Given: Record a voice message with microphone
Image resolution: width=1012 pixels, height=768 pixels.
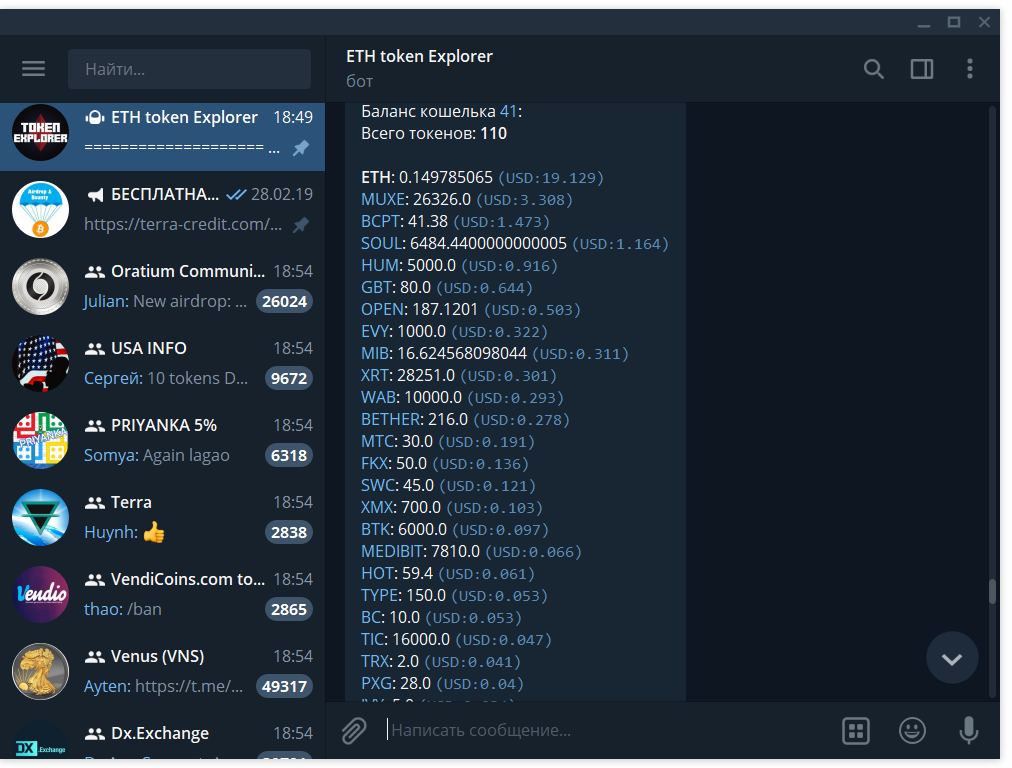Looking at the screenshot, I should [x=968, y=731].
